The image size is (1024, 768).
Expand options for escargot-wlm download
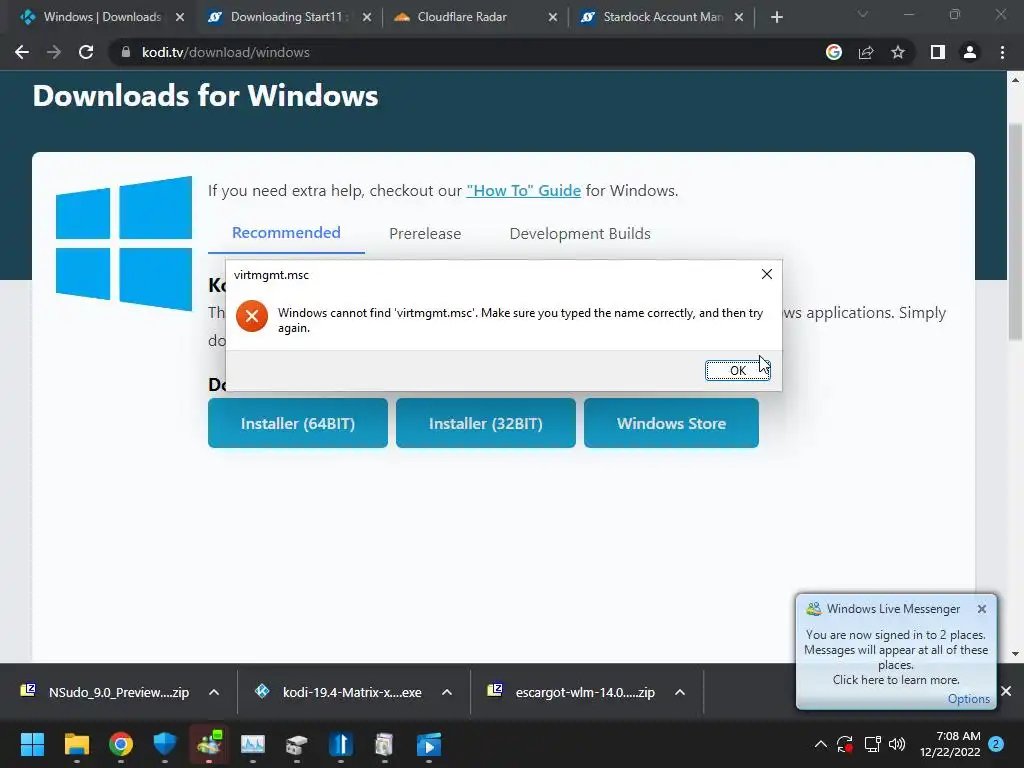click(680, 692)
